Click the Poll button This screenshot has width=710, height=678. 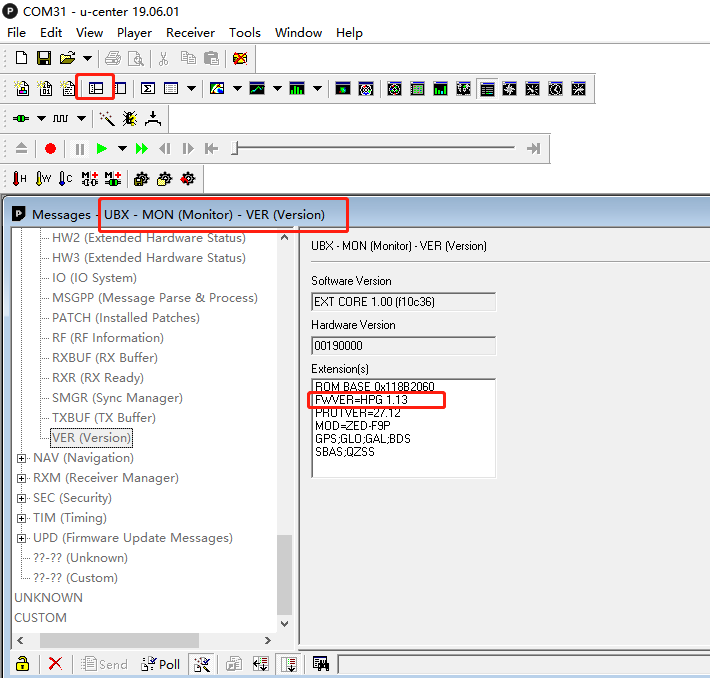[x=160, y=664]
